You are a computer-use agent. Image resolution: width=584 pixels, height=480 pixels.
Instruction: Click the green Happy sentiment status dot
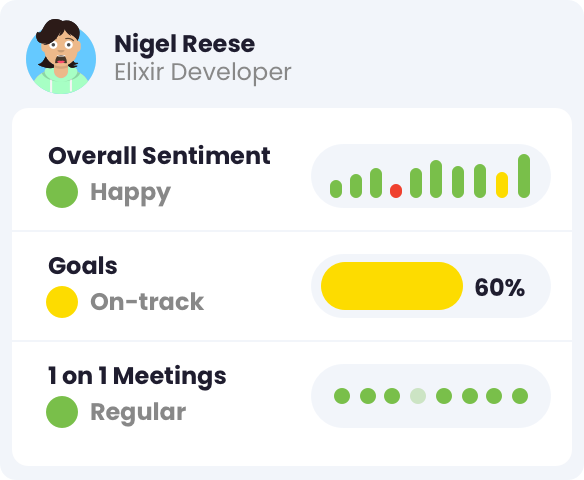pyautogui.click(x=62, y=192)
